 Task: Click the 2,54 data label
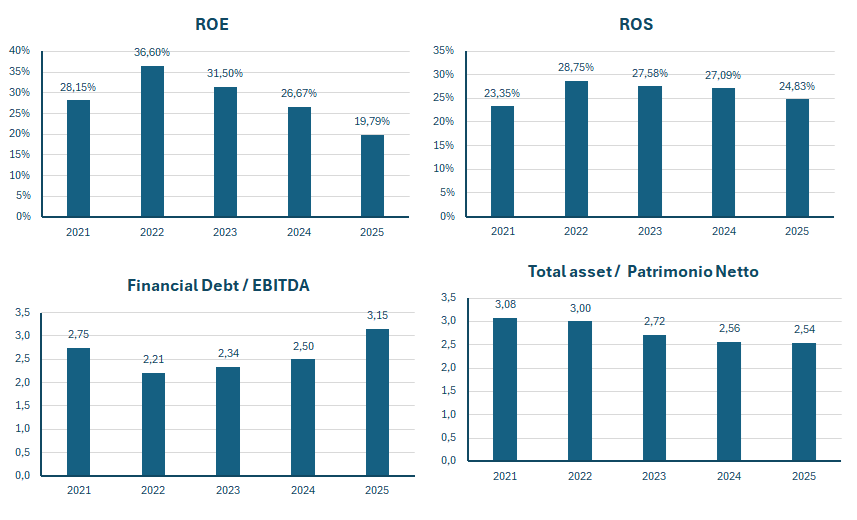(x=804, y=330)
